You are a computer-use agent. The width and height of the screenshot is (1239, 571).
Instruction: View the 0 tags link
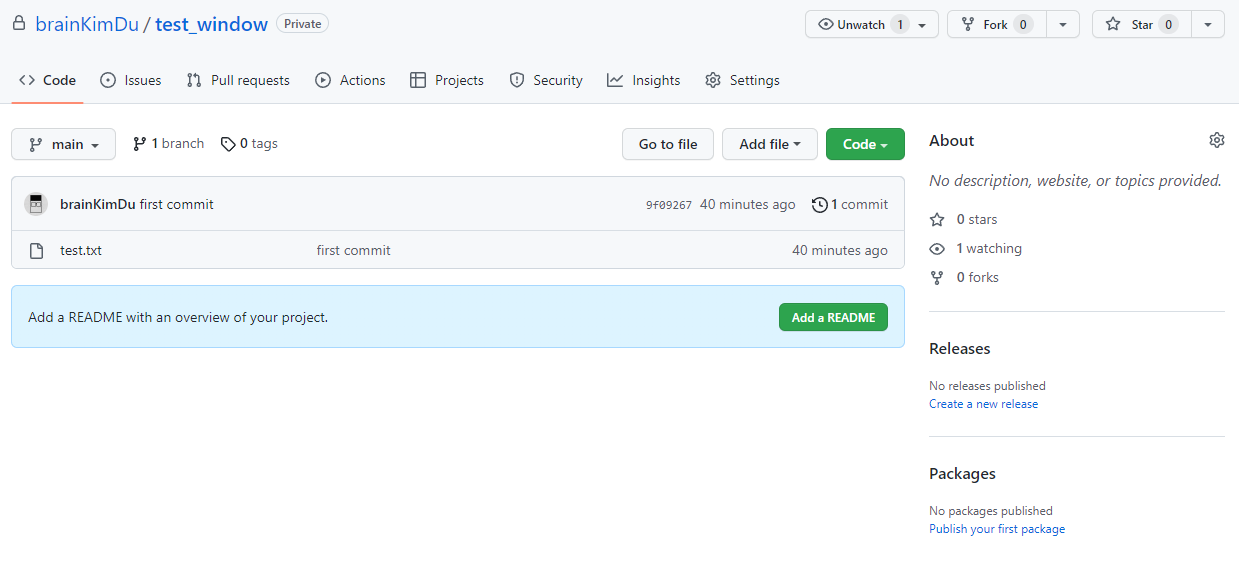[x=250, y=144]
